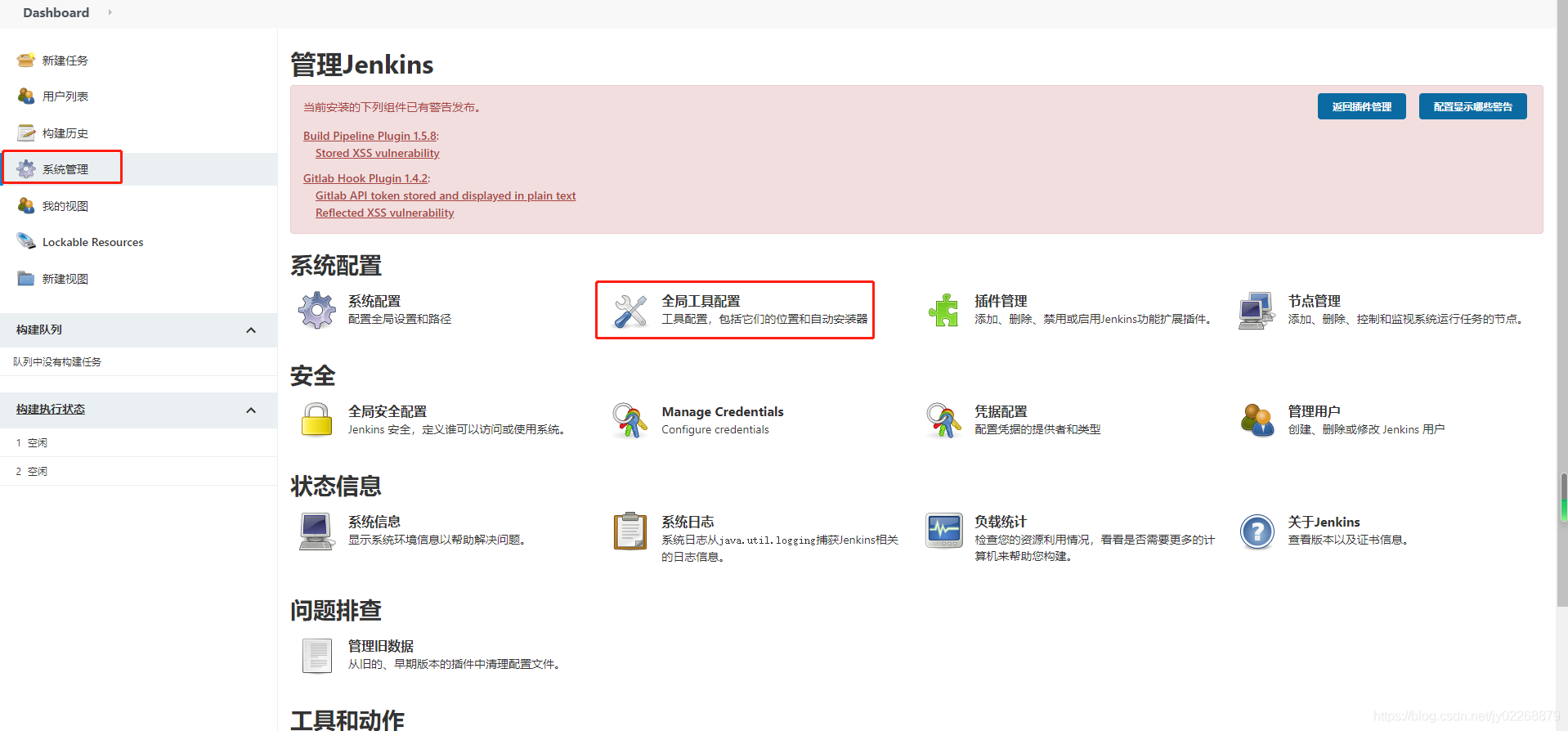Image resolution: width=1568 pixels, height=731 pixels.
Task: Click the 全局工具配置 wrench and screwdriver icon
Action: click(x=630, y=311)
